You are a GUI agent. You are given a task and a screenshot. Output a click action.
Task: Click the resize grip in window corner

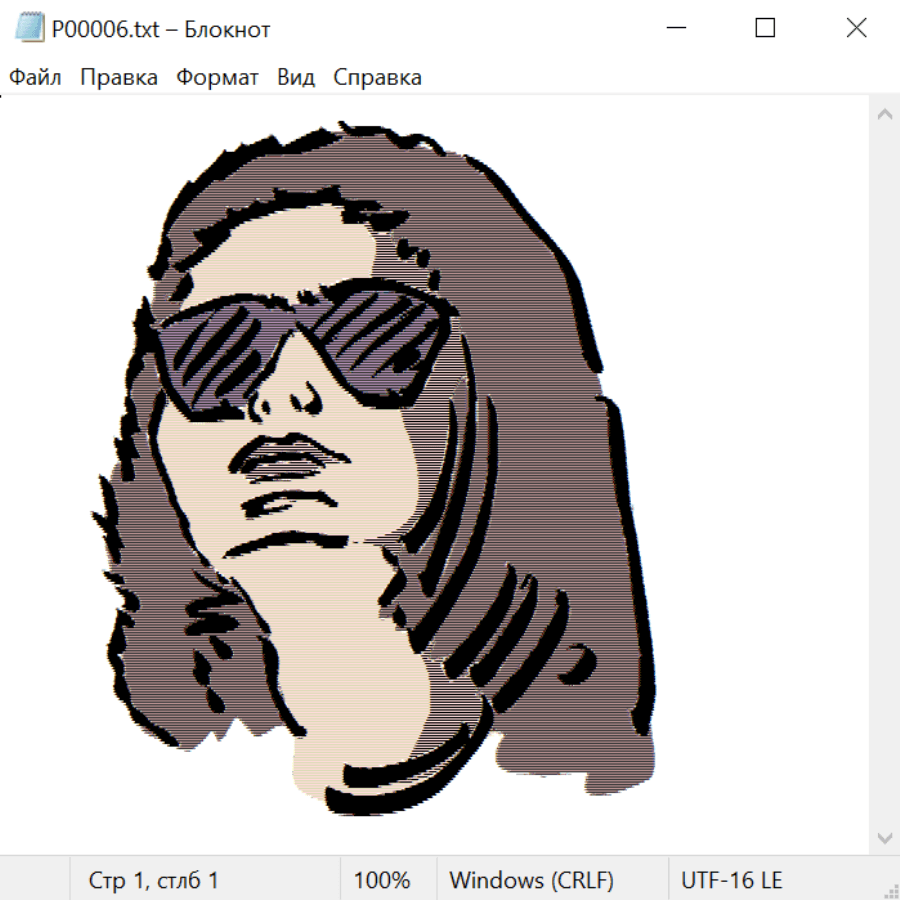[x=891, y=891]
